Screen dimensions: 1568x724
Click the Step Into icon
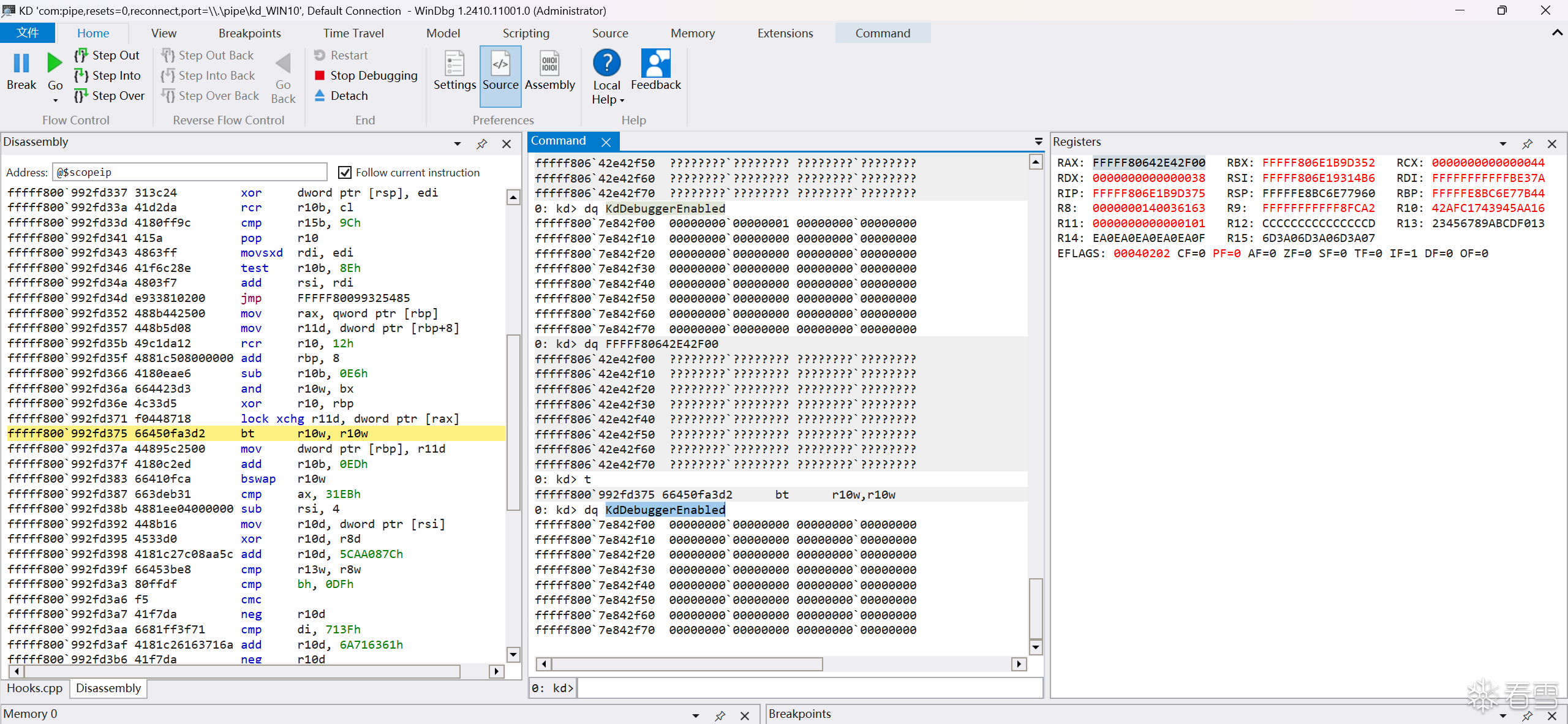click(81, 75)
